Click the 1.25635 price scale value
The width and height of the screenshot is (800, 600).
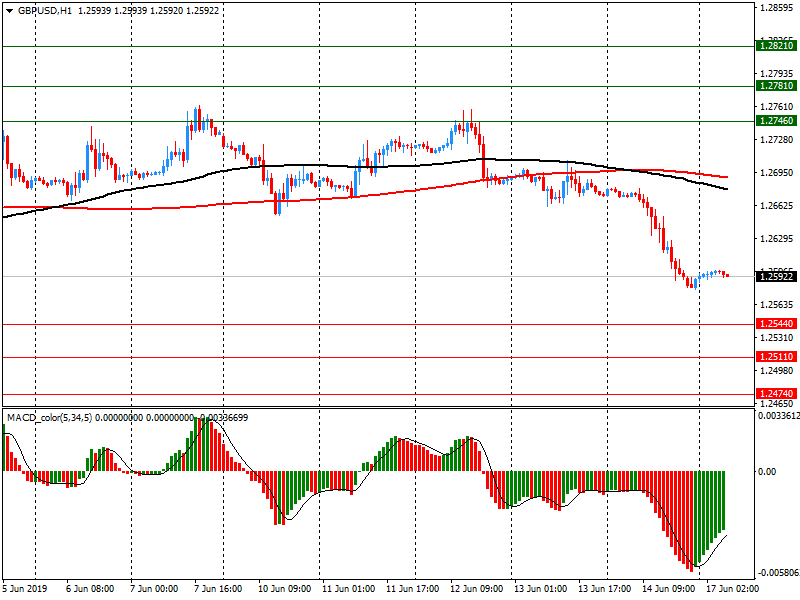[x=777, y=305]
